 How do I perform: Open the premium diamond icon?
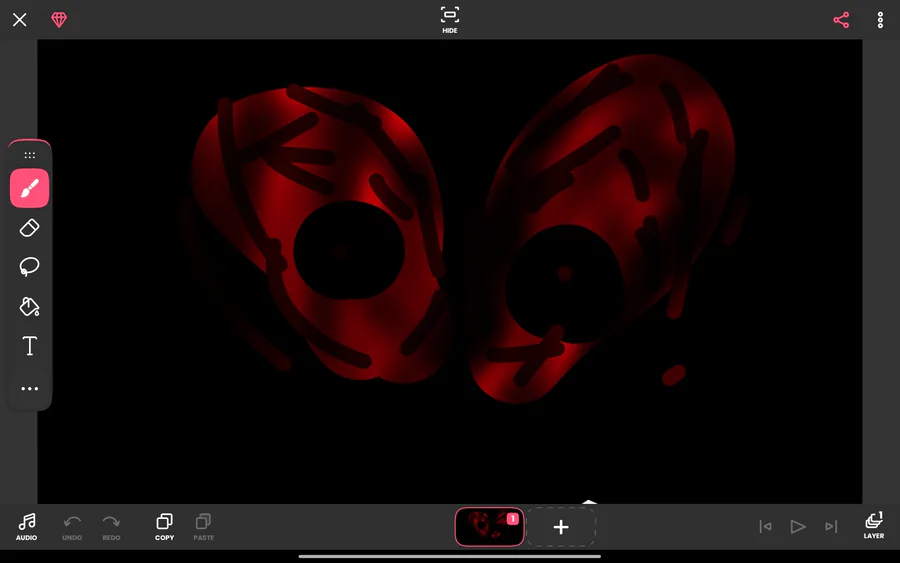pos(59,20)
